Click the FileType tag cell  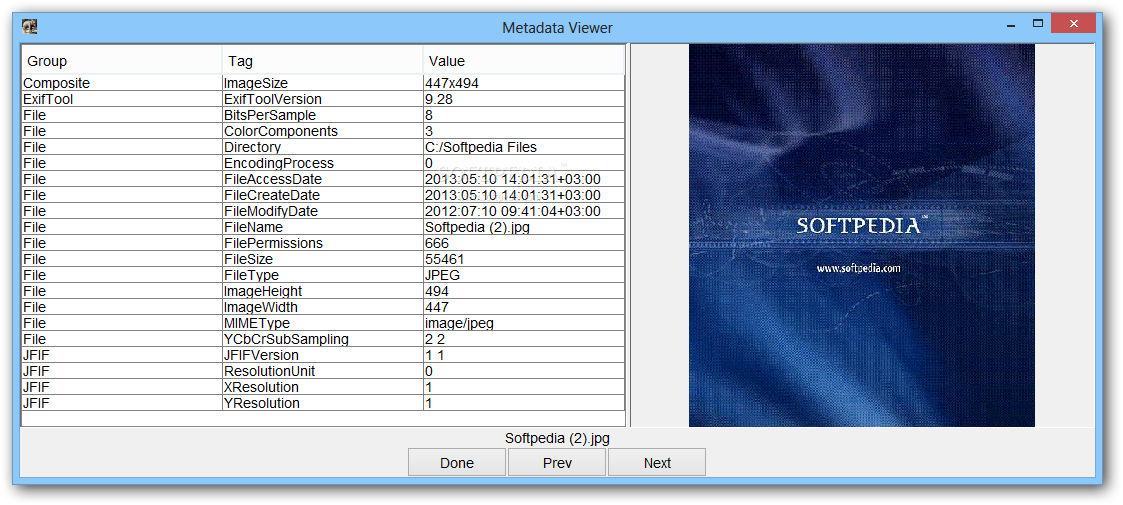[x=322, y=275]
